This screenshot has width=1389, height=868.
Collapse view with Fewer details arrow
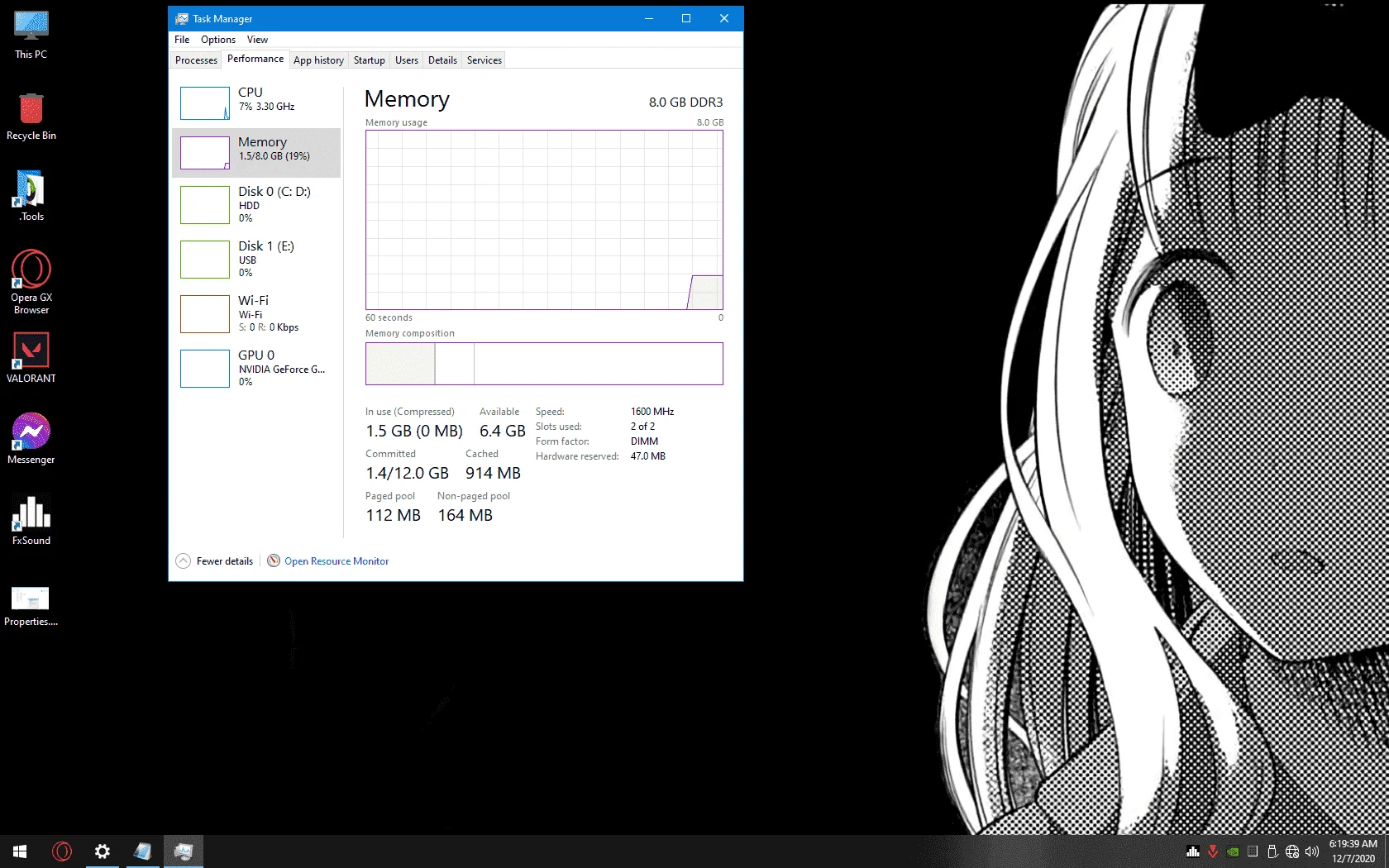pyautogui.click(x=184, y=560)
